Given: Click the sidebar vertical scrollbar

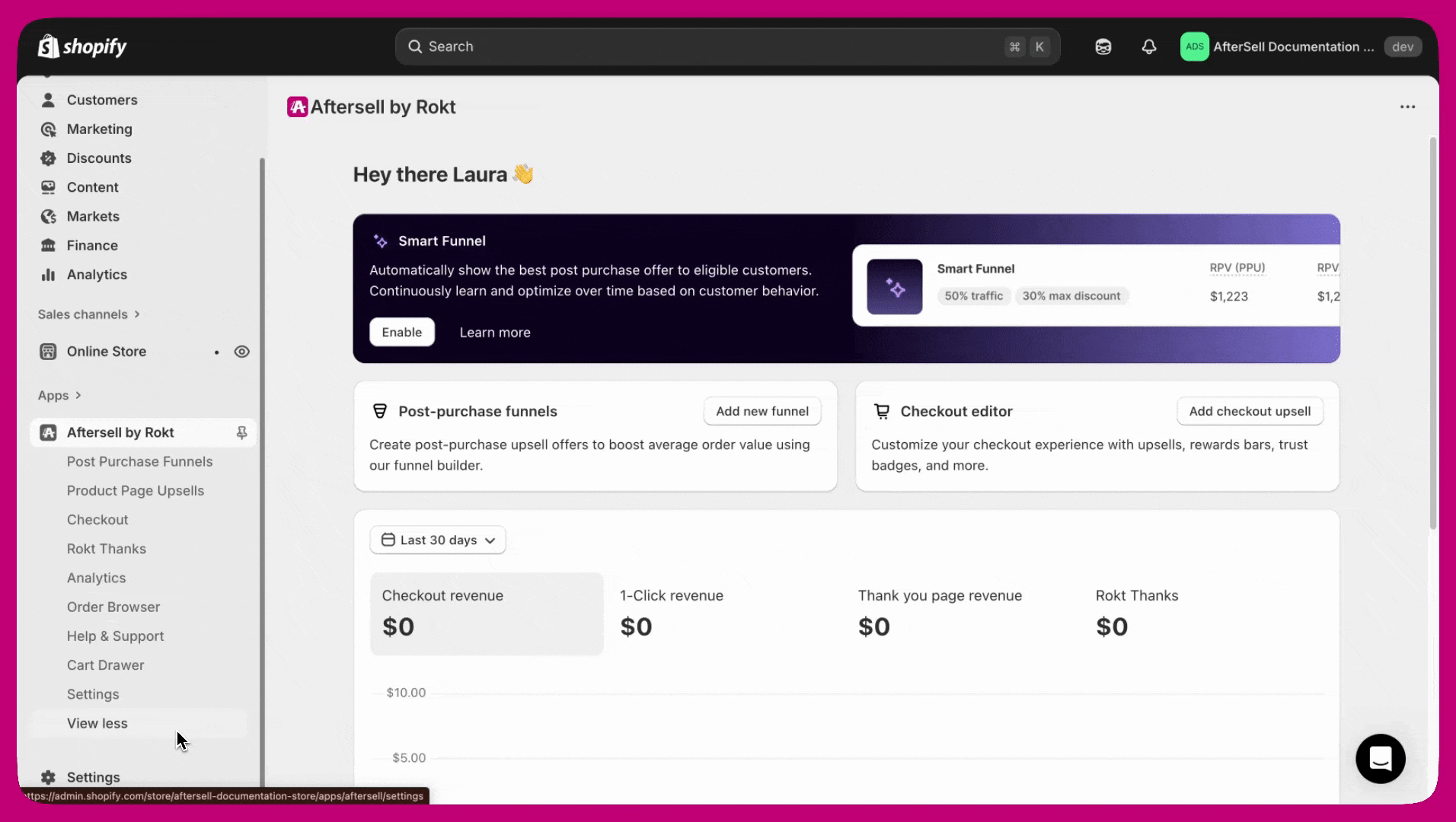Looking at the screenshot, I should point(262,472).
